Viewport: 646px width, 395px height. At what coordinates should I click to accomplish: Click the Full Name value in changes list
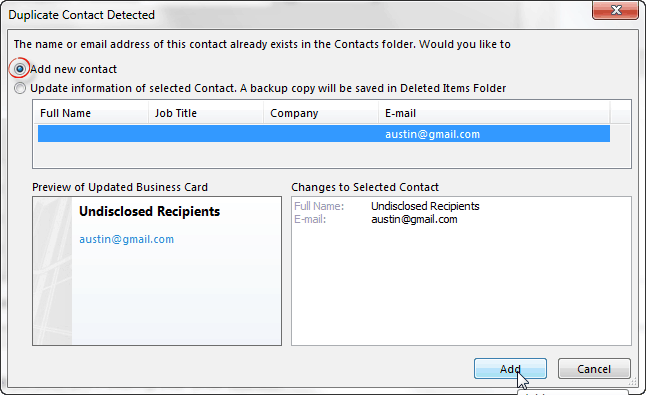coord(425,206)
